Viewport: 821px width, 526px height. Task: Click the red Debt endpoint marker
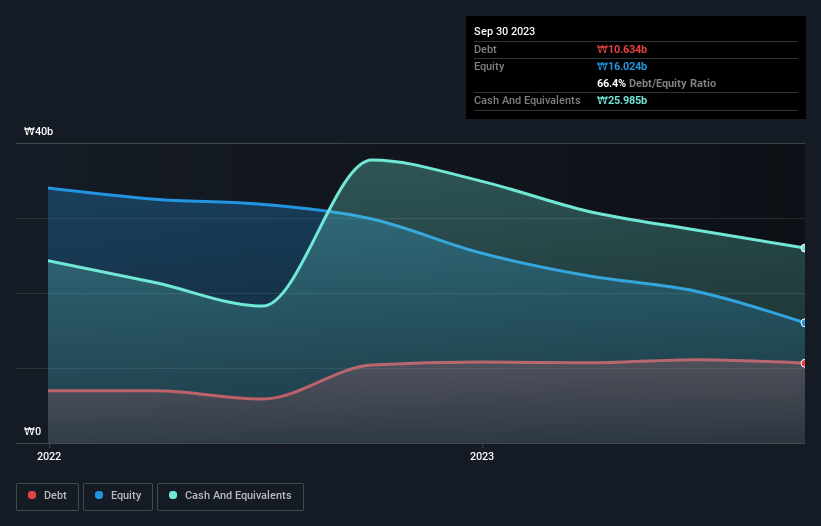click(804, 363)
